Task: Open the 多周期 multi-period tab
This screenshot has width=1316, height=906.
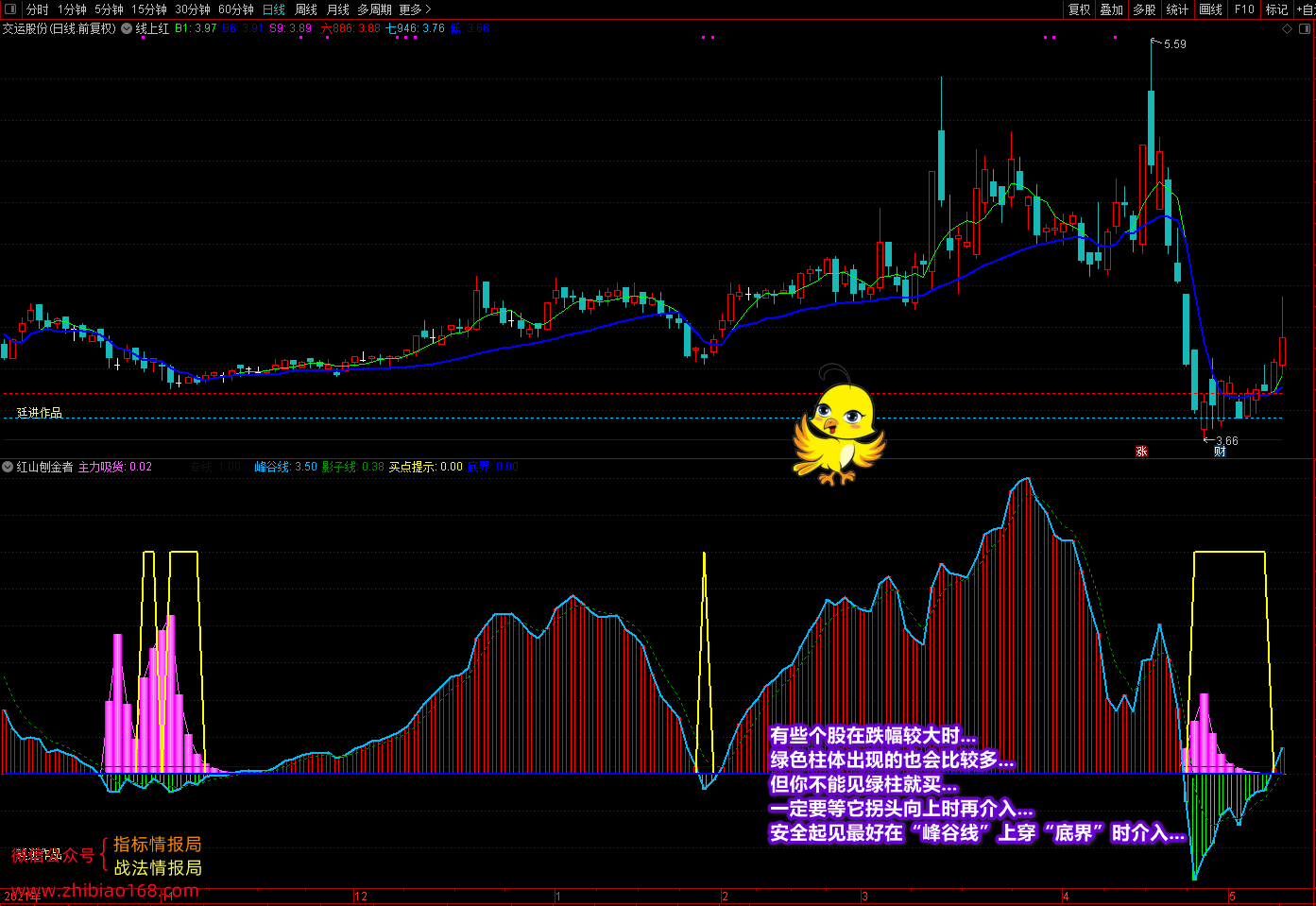Action: 374,9
